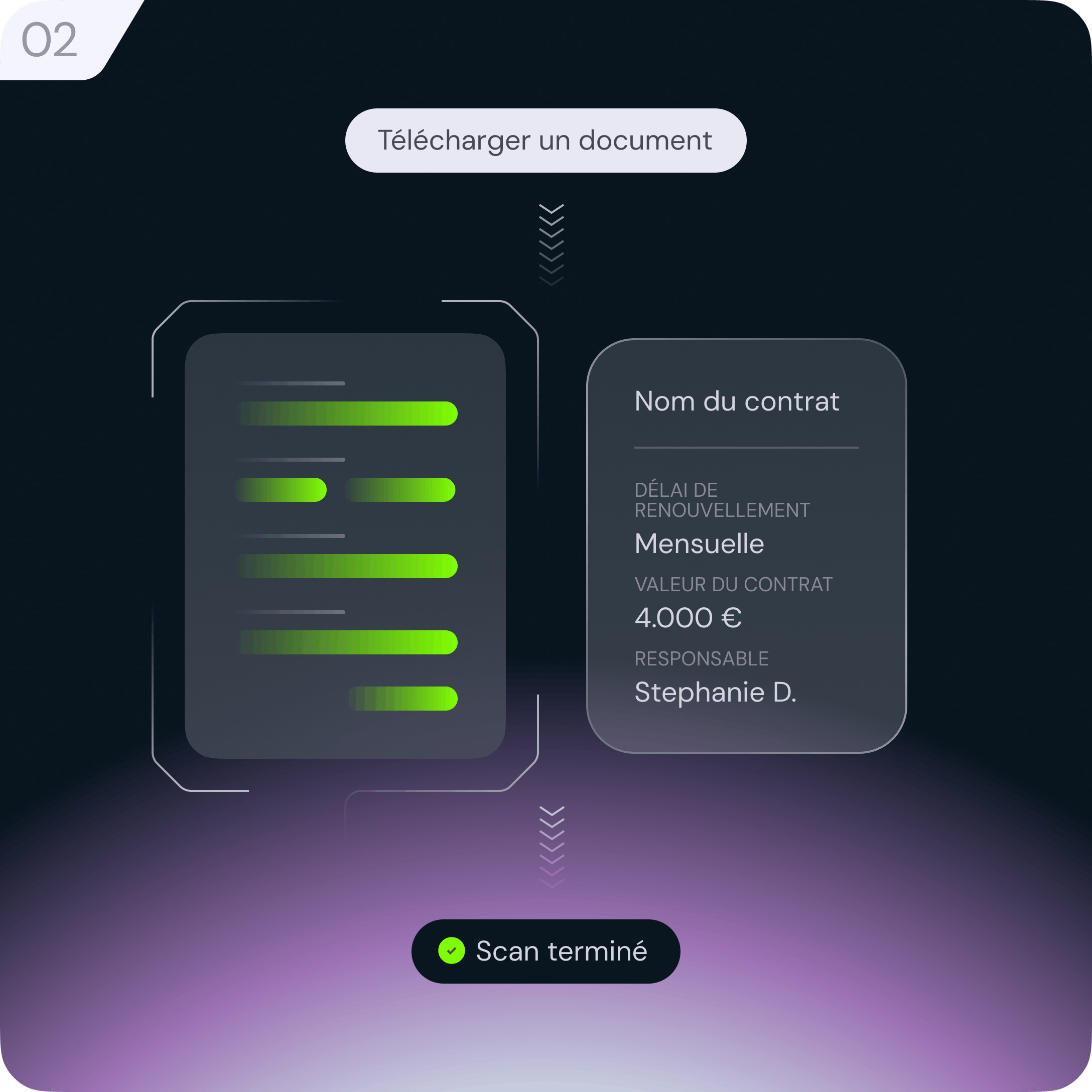
Task: Select the Mensuelle renewal value
Action: tap(699, 543)
